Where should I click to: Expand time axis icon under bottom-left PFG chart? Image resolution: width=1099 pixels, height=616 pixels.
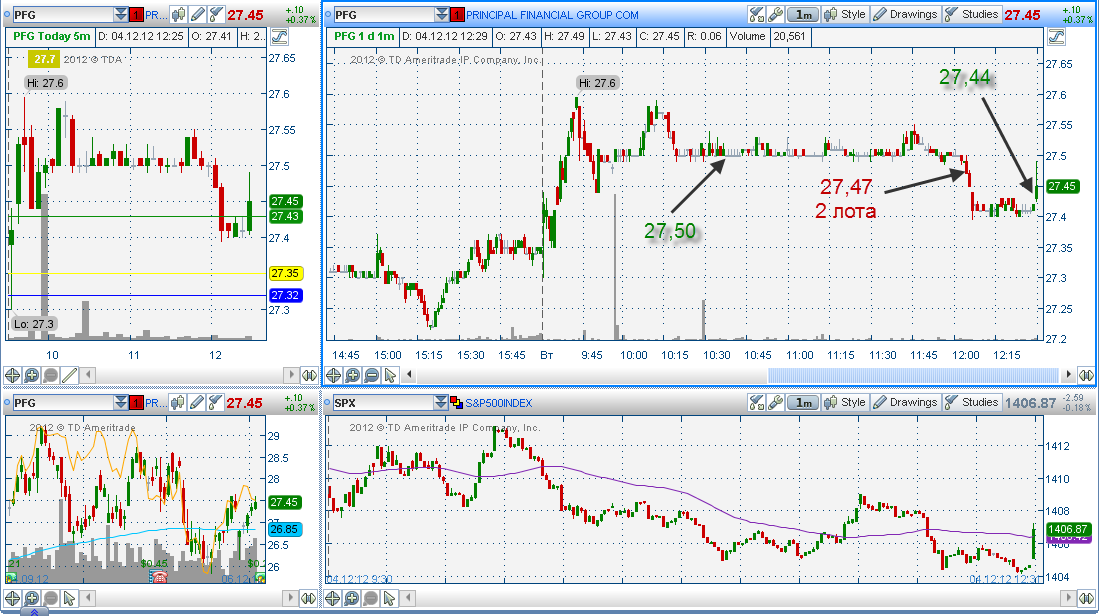[309, 598]
